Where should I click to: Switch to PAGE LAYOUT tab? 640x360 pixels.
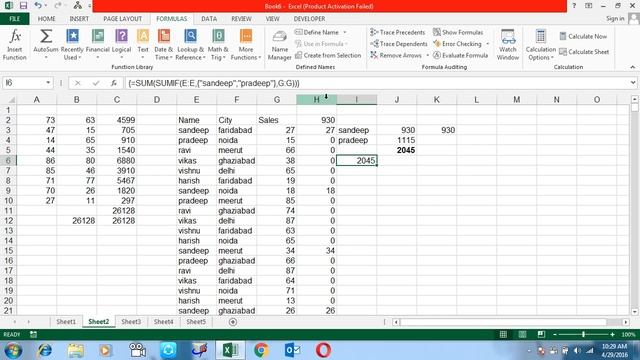click(122, 19)
